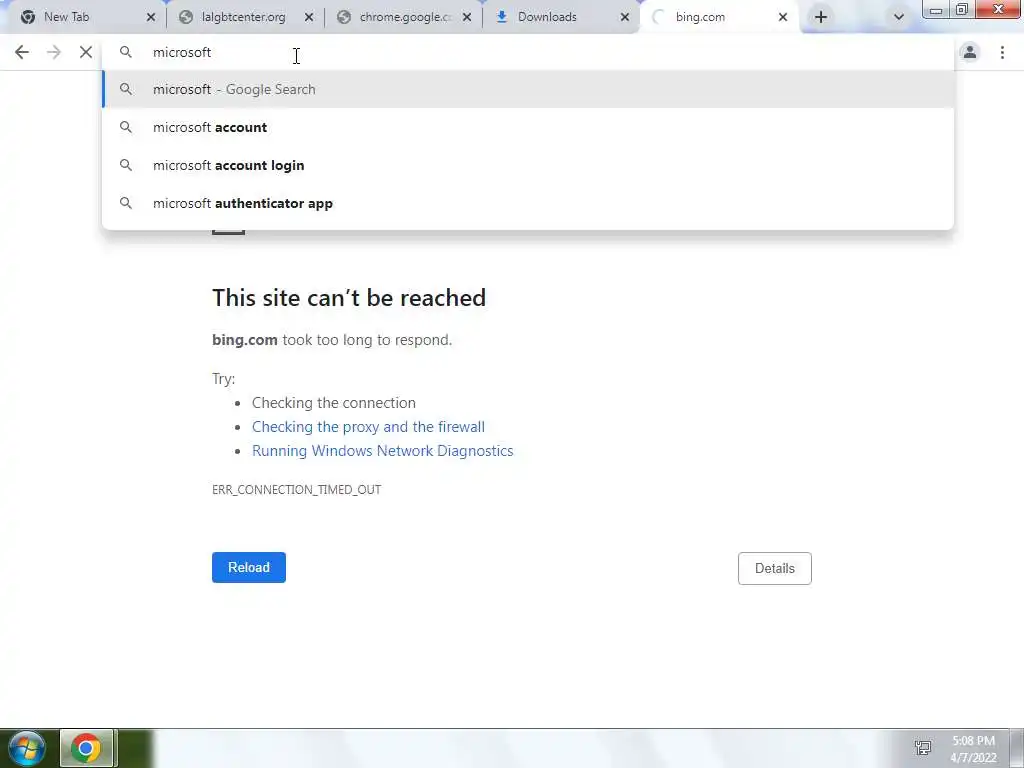This screenshot has height=768, width=1024.
Task: Click the address bar containing microsoft
Action: 528,52
